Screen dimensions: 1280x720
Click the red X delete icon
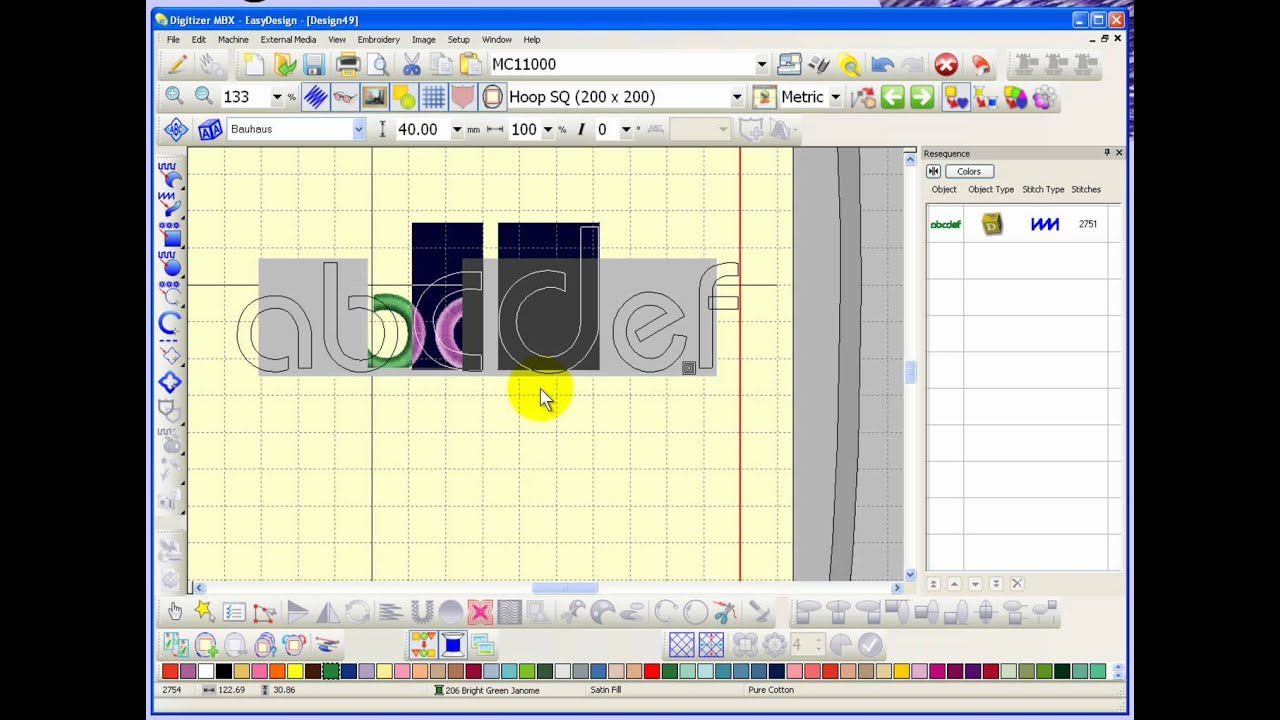[x=946, y=65]
